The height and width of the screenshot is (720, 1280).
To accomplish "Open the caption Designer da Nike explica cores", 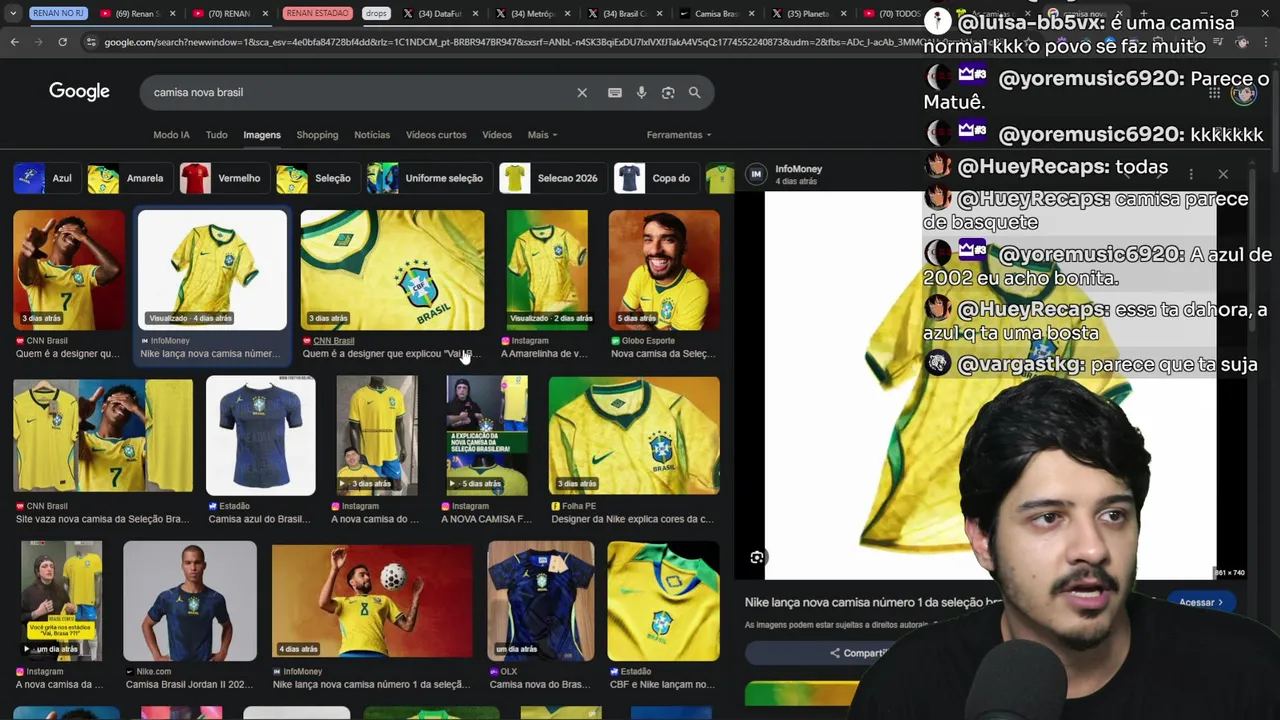I will tap(632, 519).
